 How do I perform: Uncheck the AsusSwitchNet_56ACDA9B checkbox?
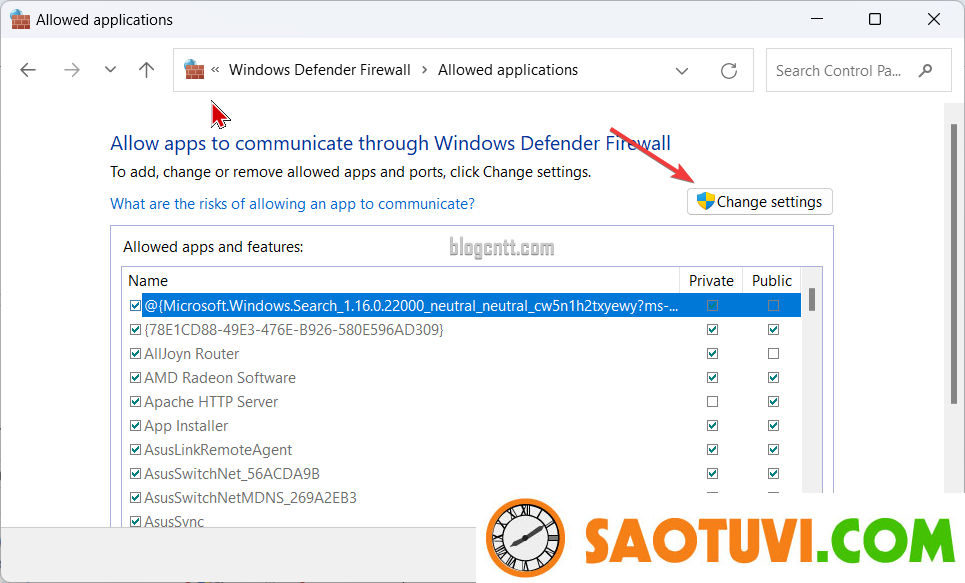click(135, 473)
